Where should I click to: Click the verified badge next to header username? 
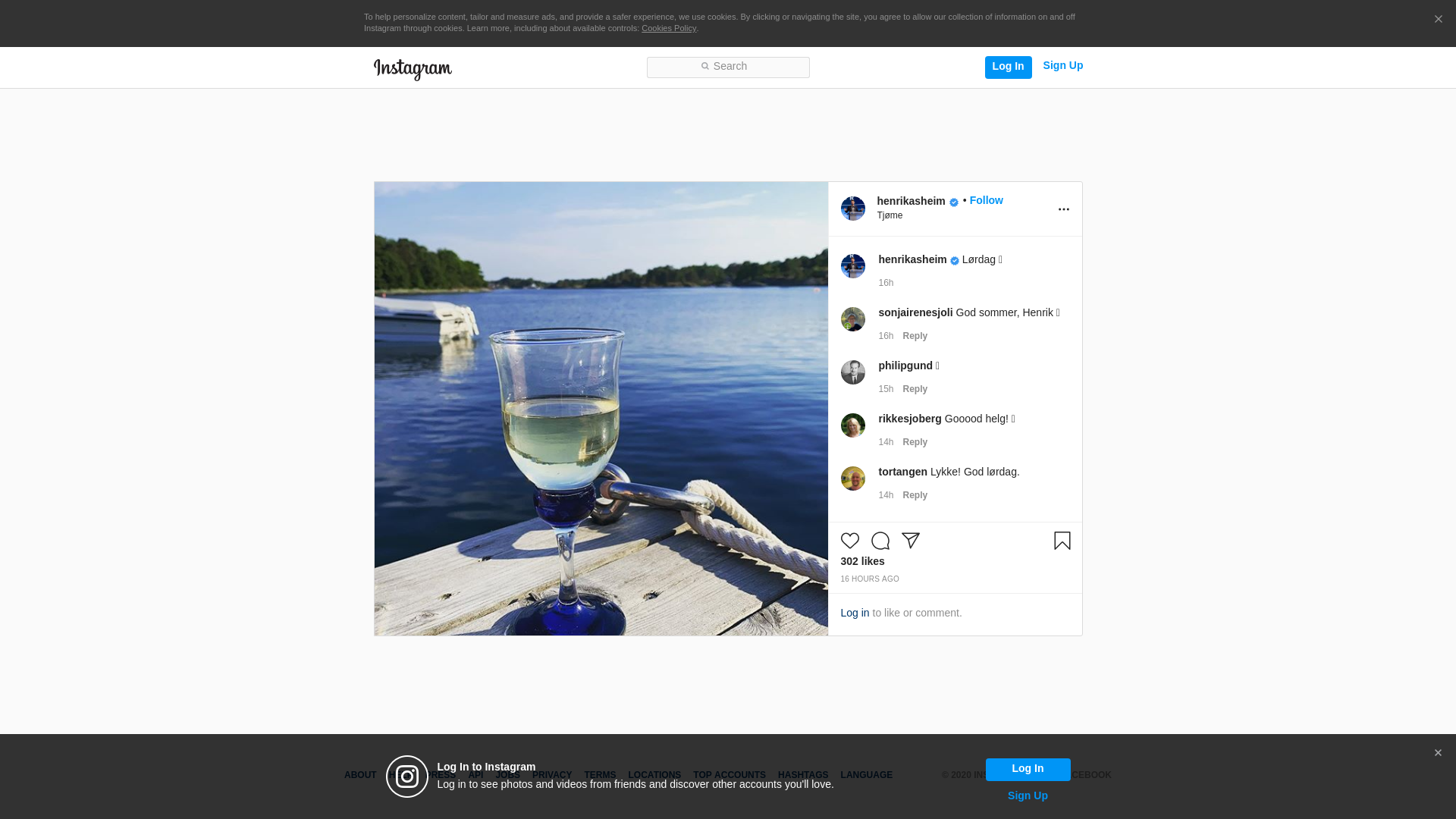click(x=953, y=202)
